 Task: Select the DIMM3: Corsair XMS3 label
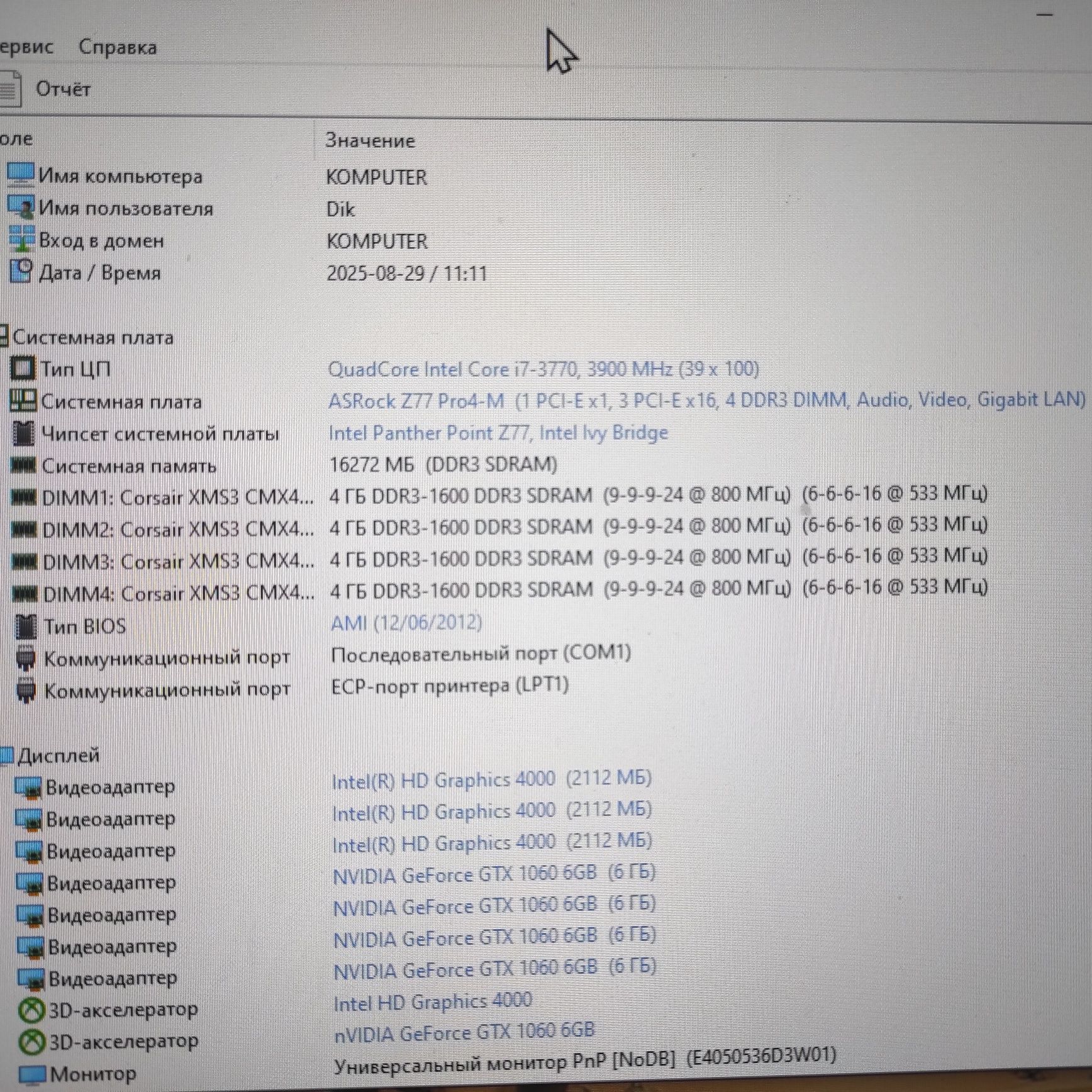pos(179,562)
